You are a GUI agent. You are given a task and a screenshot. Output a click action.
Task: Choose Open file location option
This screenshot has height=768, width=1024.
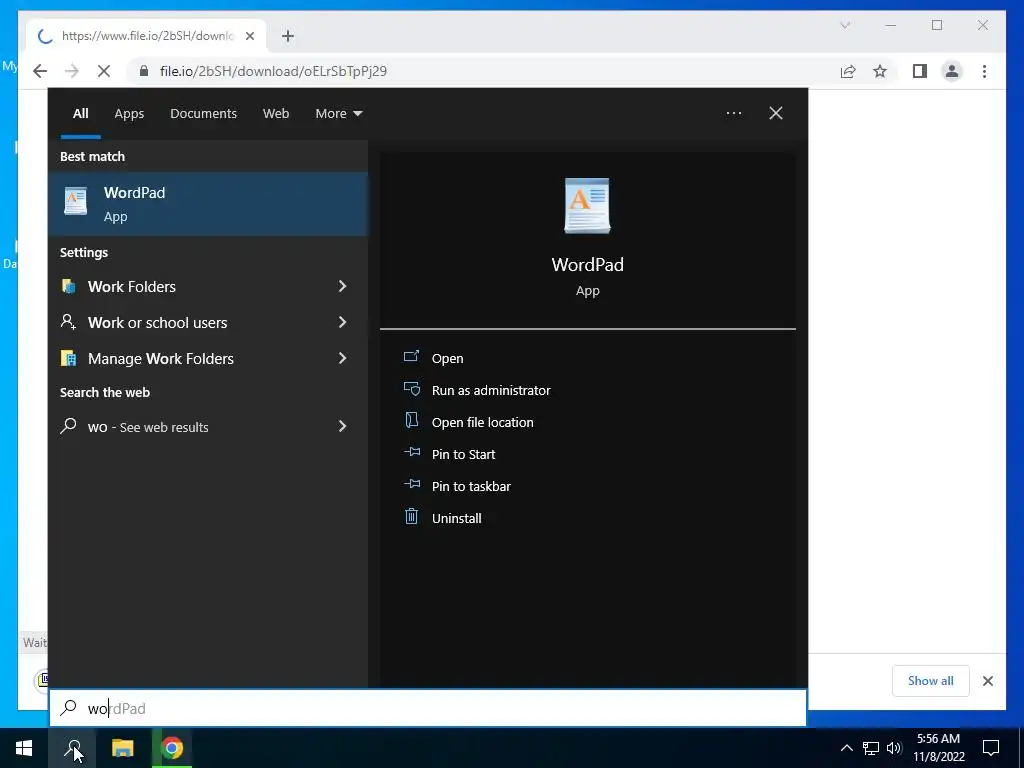click(x=483, y=423)
